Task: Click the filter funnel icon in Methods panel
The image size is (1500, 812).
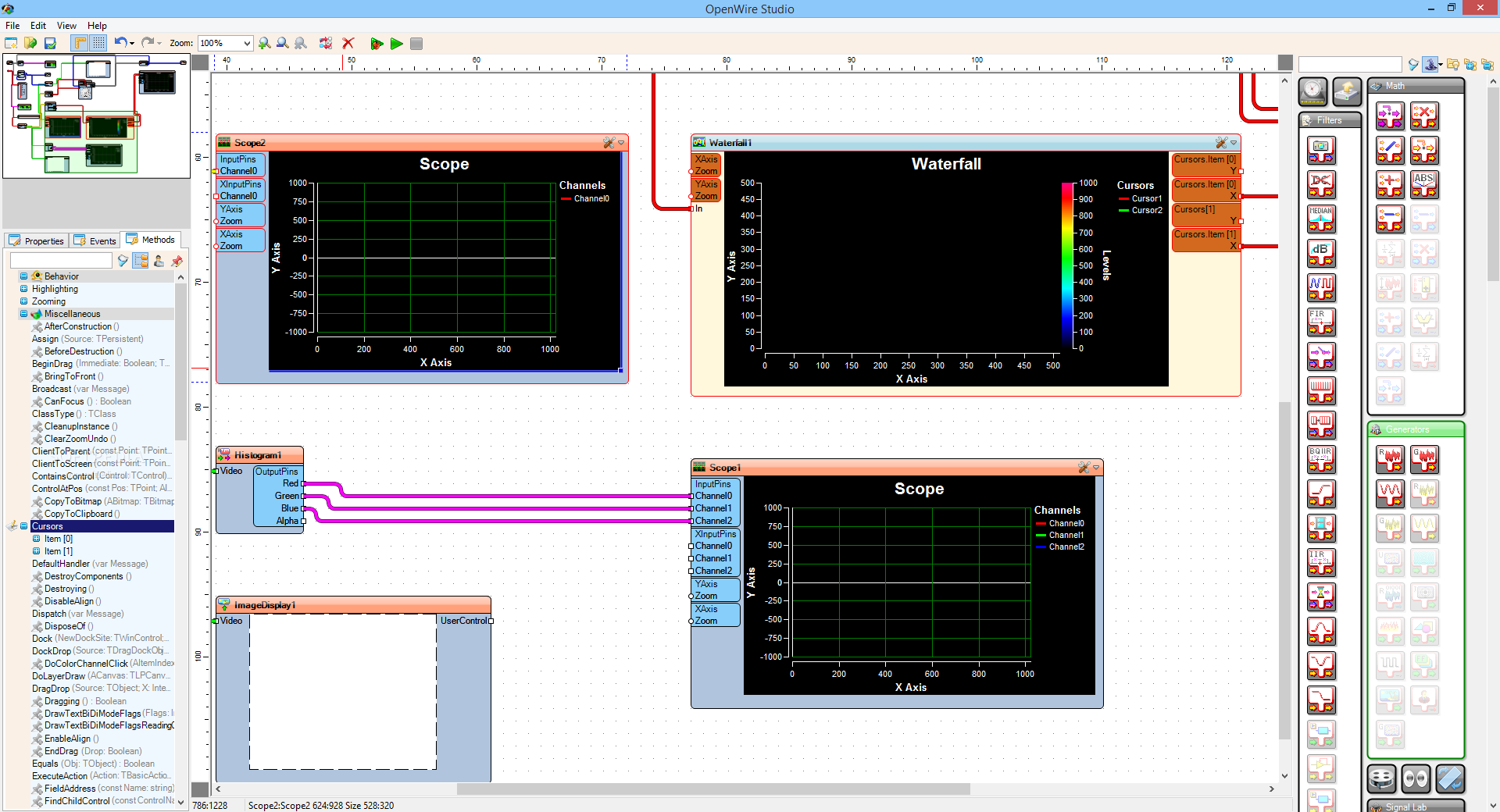Action: (123, 261)
